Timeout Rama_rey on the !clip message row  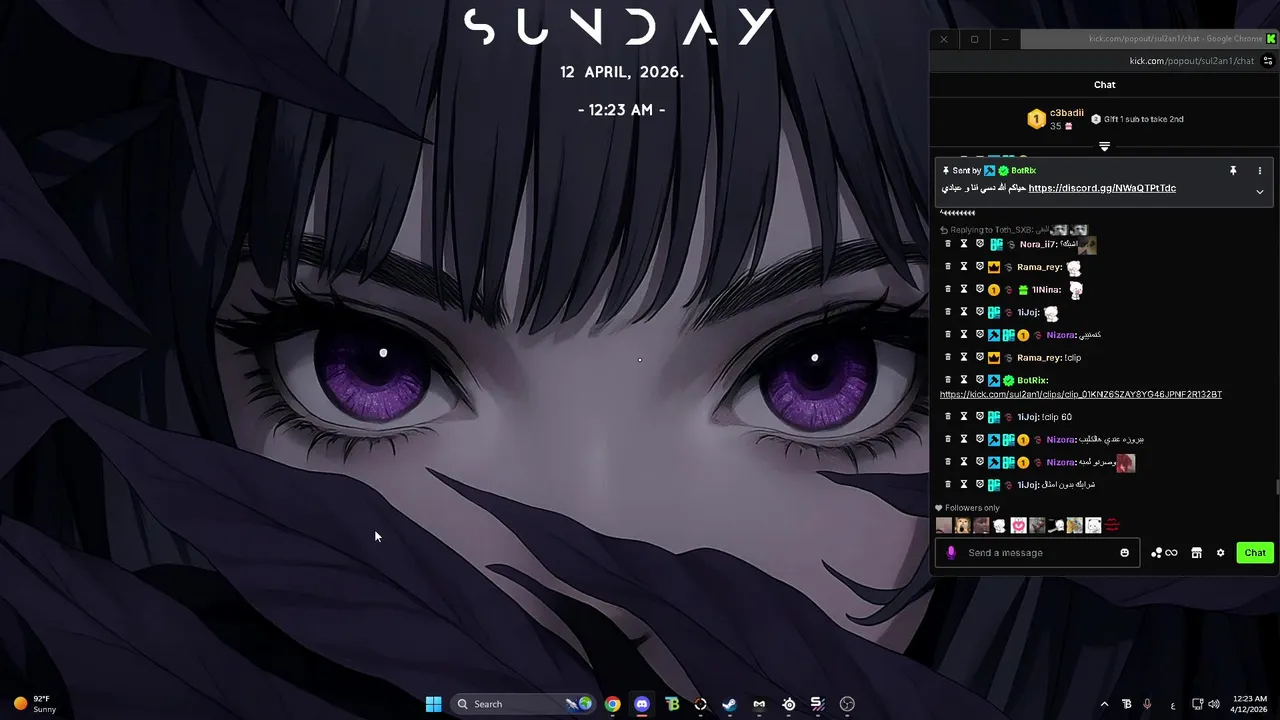click(x=964, y=357)
